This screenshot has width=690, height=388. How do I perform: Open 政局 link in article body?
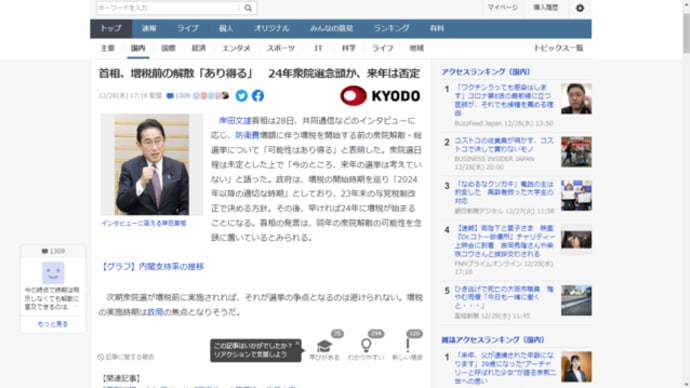155,312
